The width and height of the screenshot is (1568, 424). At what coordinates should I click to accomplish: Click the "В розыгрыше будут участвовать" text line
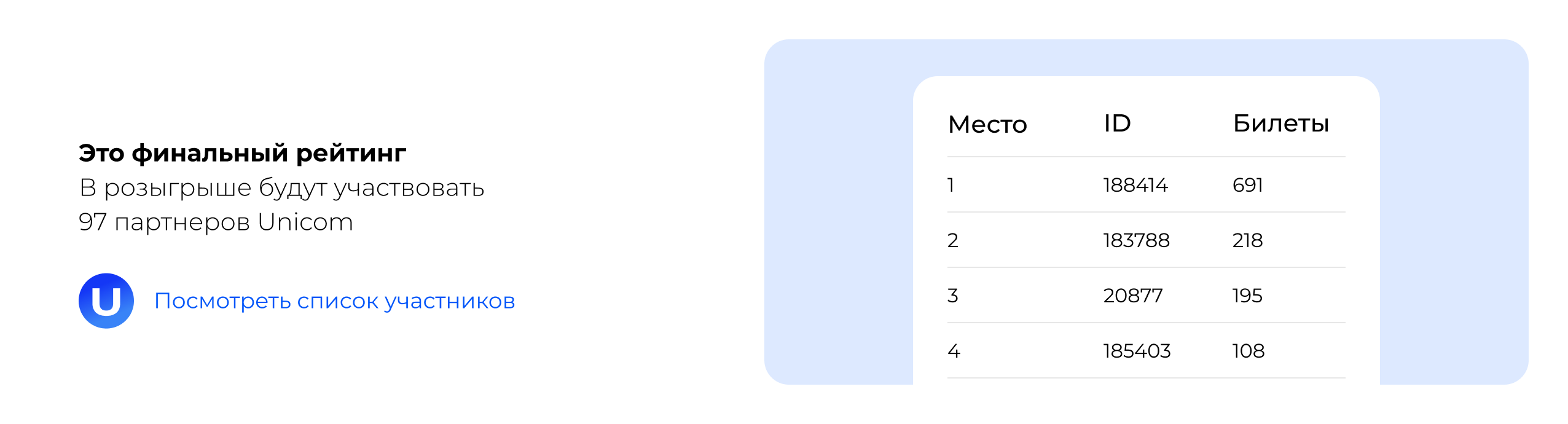[281, 188]
